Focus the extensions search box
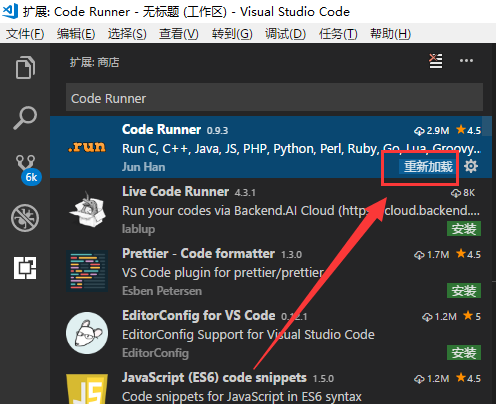 (x=274, y=97)
